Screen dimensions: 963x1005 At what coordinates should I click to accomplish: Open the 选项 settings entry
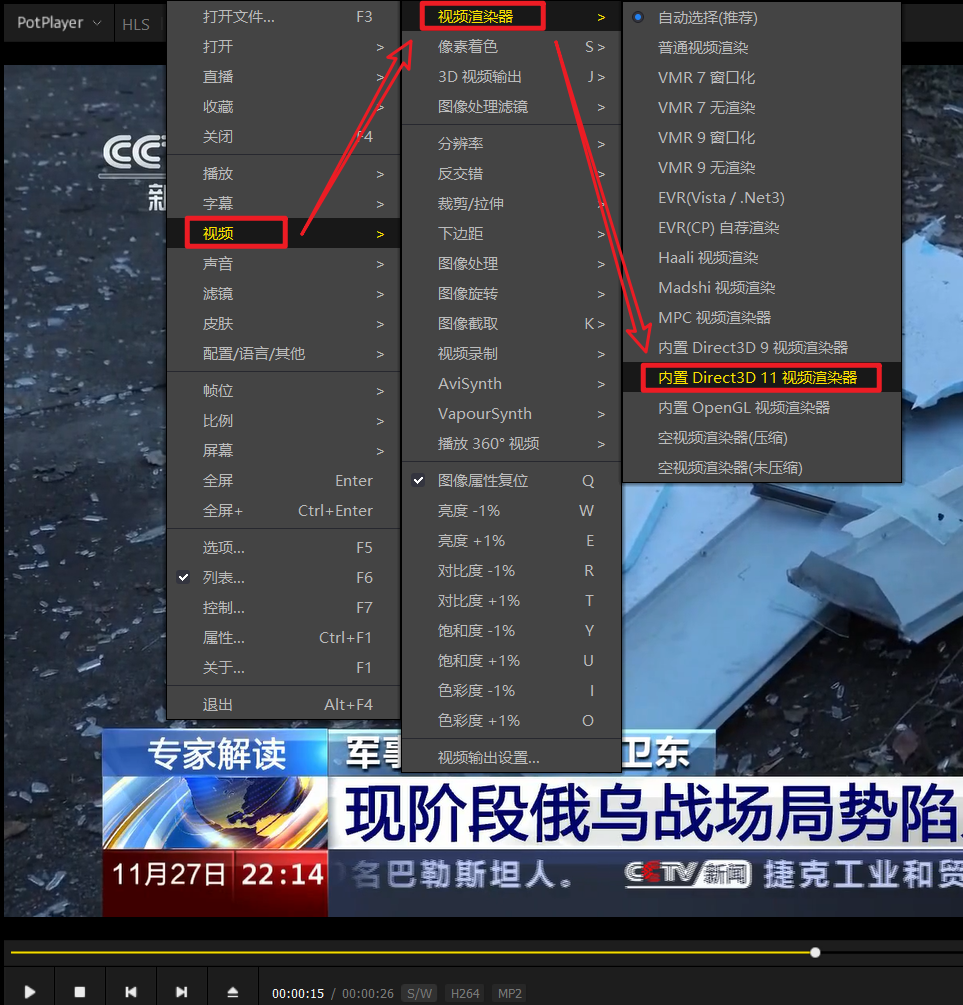point(222,547)
